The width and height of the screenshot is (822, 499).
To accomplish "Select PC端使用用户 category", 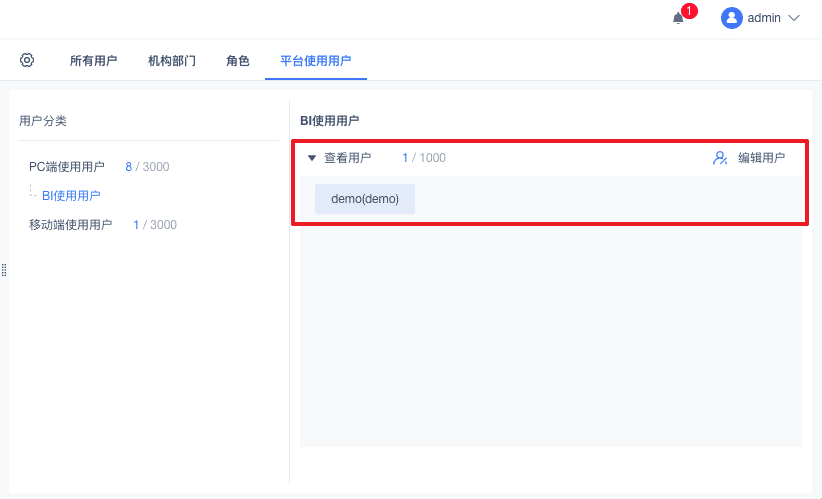I will [67, 167].
